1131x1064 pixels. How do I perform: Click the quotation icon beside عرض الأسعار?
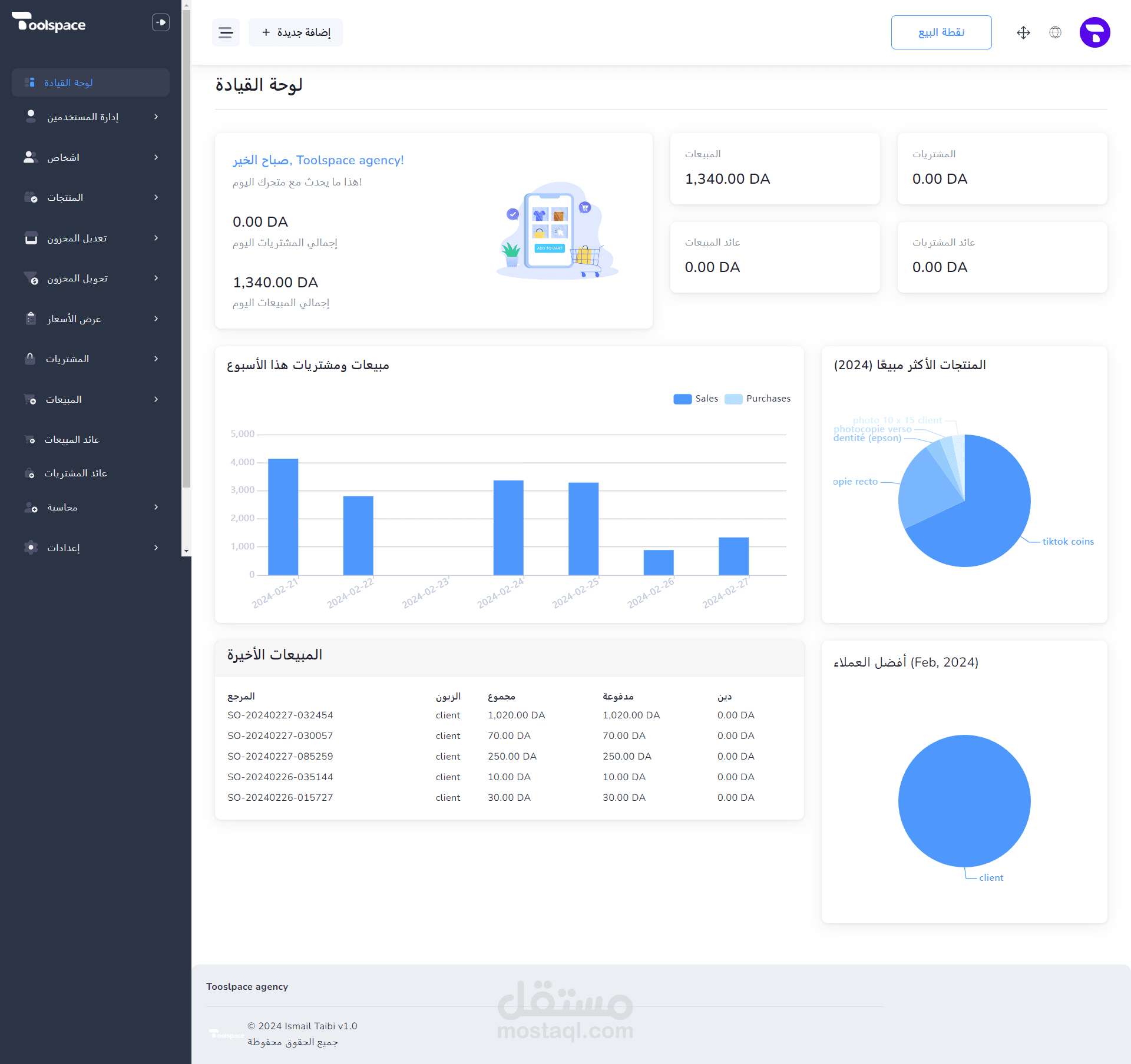[31, 319]
